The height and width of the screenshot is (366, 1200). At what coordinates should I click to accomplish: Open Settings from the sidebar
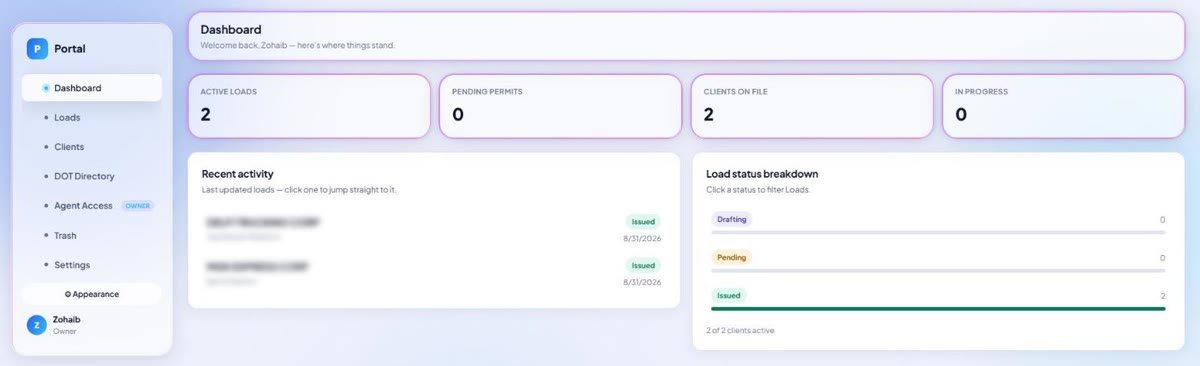(x=92, y=265)
